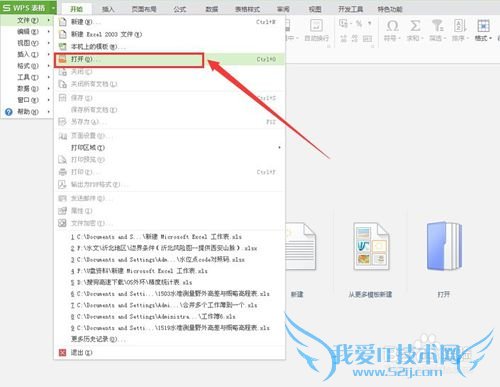This screenshot has width=500, height=387.
Task: Select the 工具(T) left menu item
Action: click(x=27, y=77)
